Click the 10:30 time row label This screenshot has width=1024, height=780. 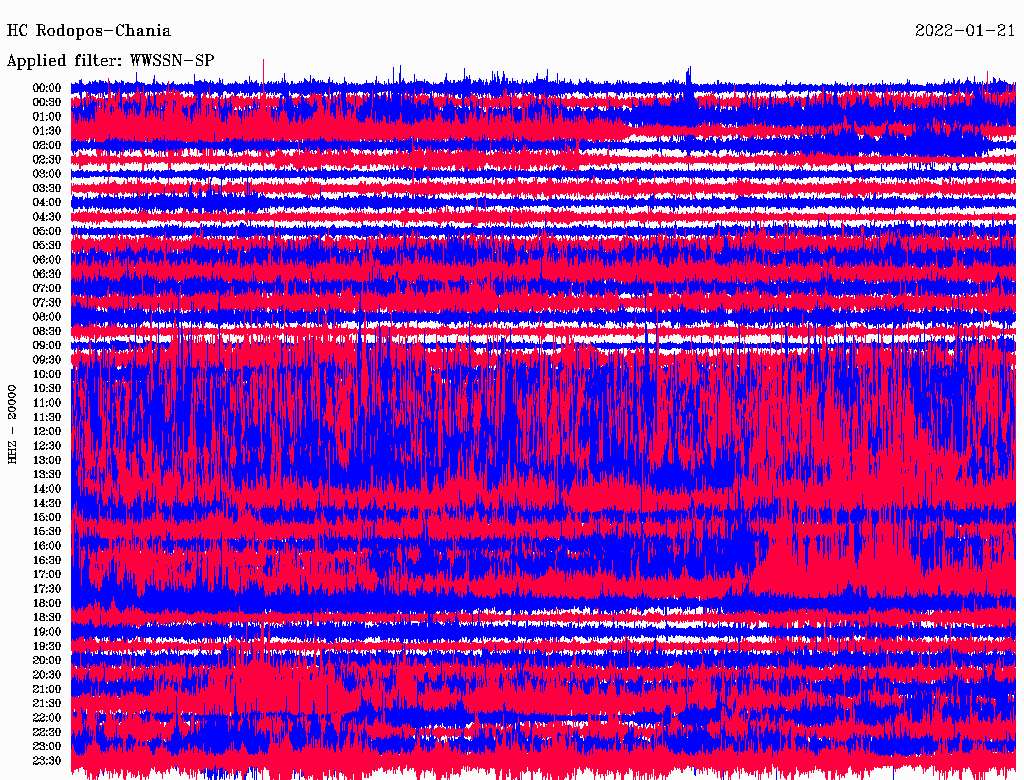[47, 388]
